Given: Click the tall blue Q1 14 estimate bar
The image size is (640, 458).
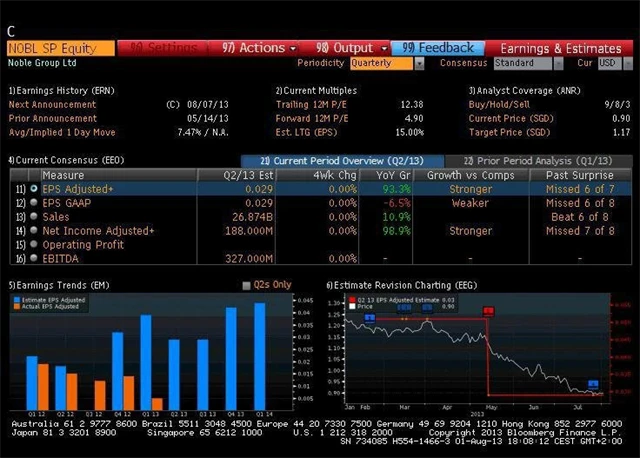Looking at the screenshot, I should coord(260,356).
